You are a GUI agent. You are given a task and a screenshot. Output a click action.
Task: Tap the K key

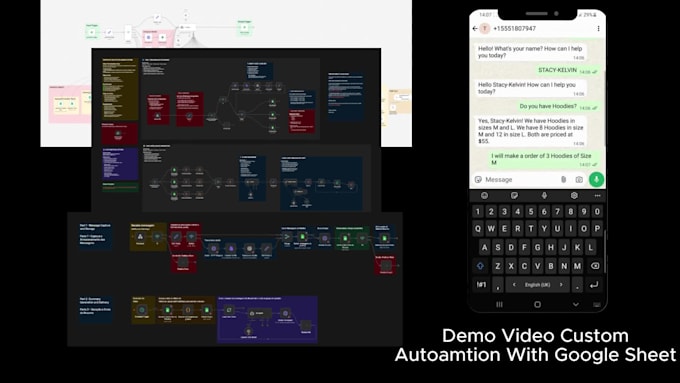pos(577,248)
